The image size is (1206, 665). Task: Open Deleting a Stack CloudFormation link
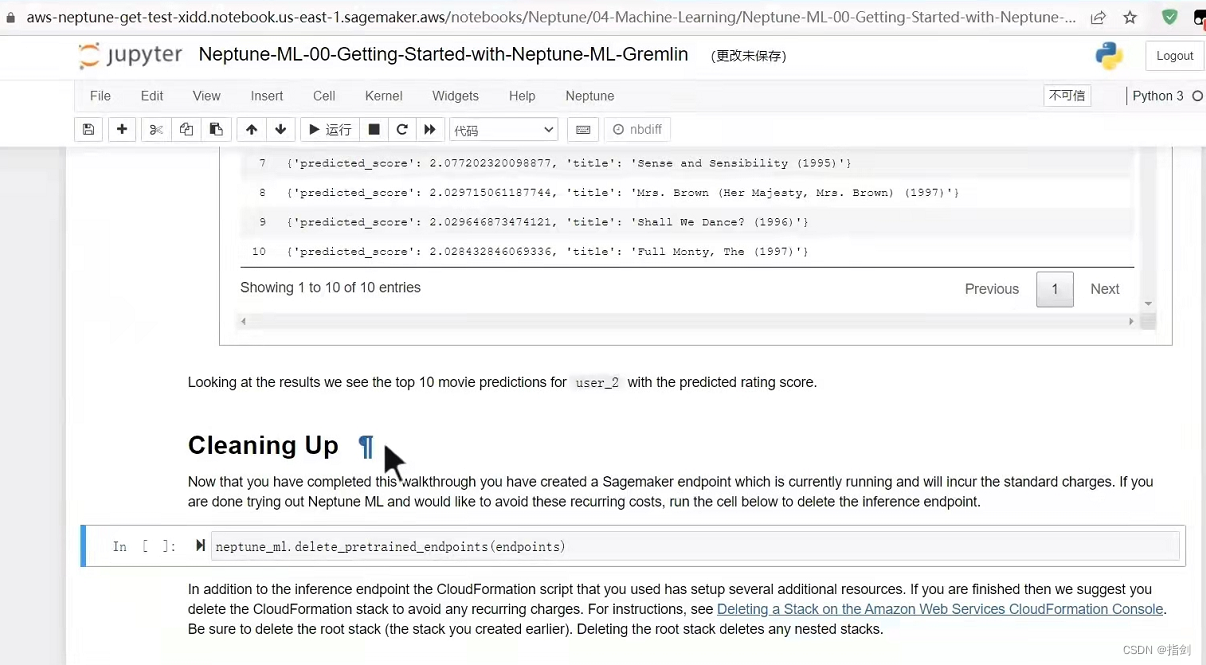tap(940, 609)
